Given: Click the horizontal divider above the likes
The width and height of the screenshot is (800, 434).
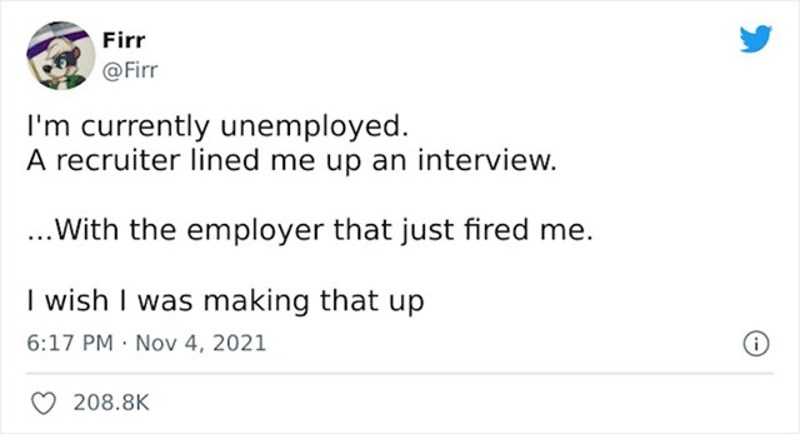Looking at the screenshot, I should [x=400, y=375].
